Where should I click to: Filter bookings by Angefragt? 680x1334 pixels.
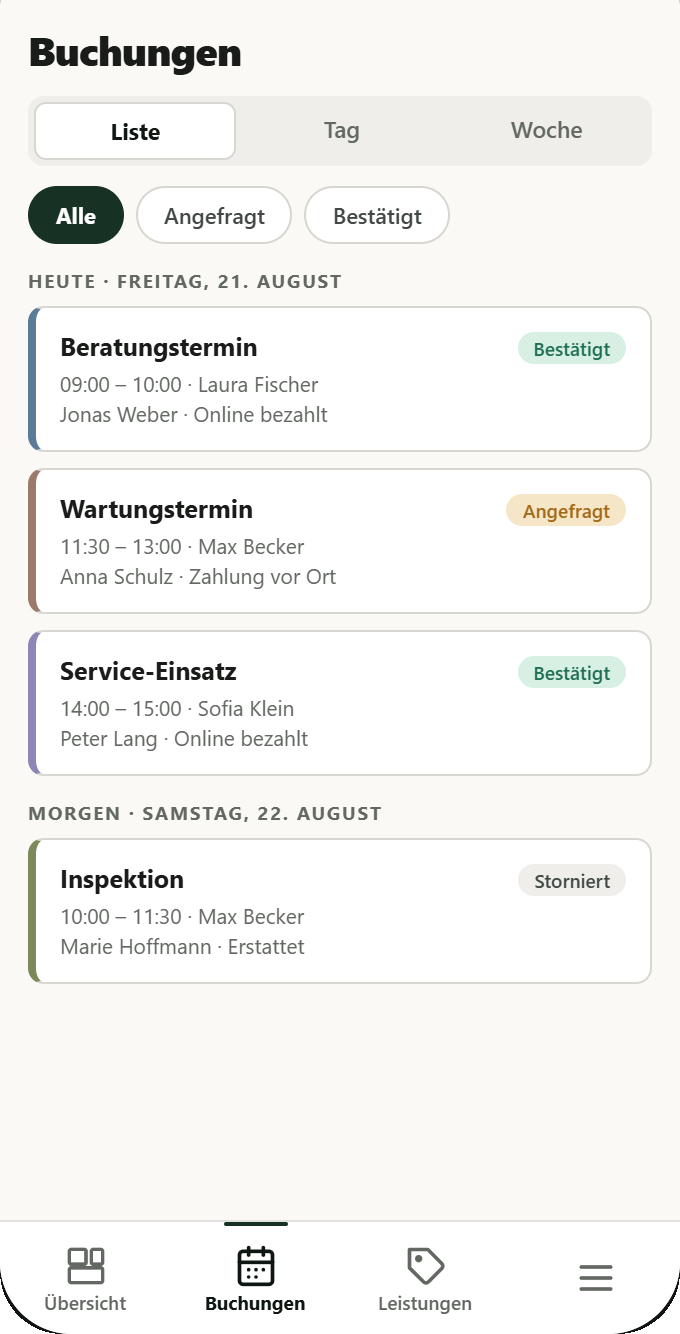(x=214, y=215)
